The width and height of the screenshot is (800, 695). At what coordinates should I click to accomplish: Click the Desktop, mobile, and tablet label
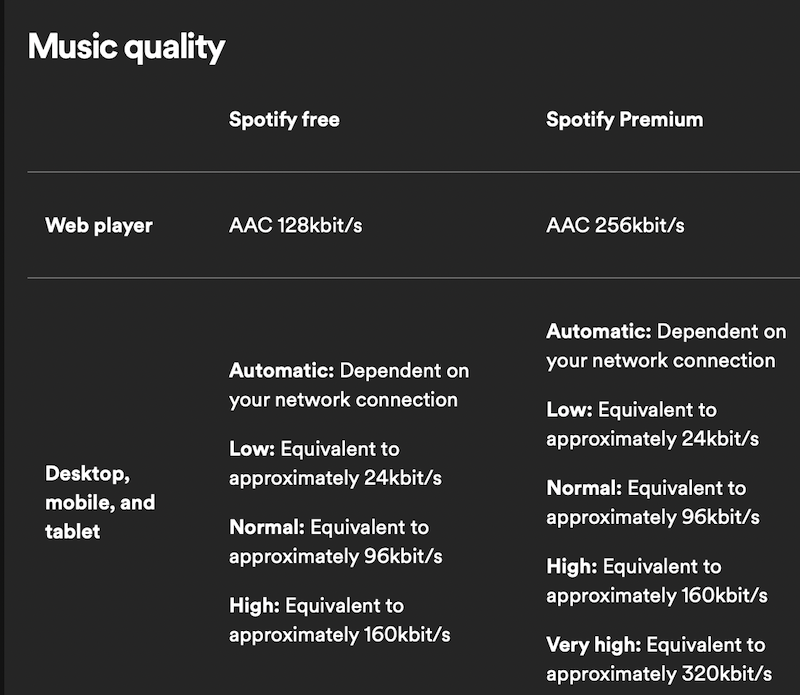[100, 502]
